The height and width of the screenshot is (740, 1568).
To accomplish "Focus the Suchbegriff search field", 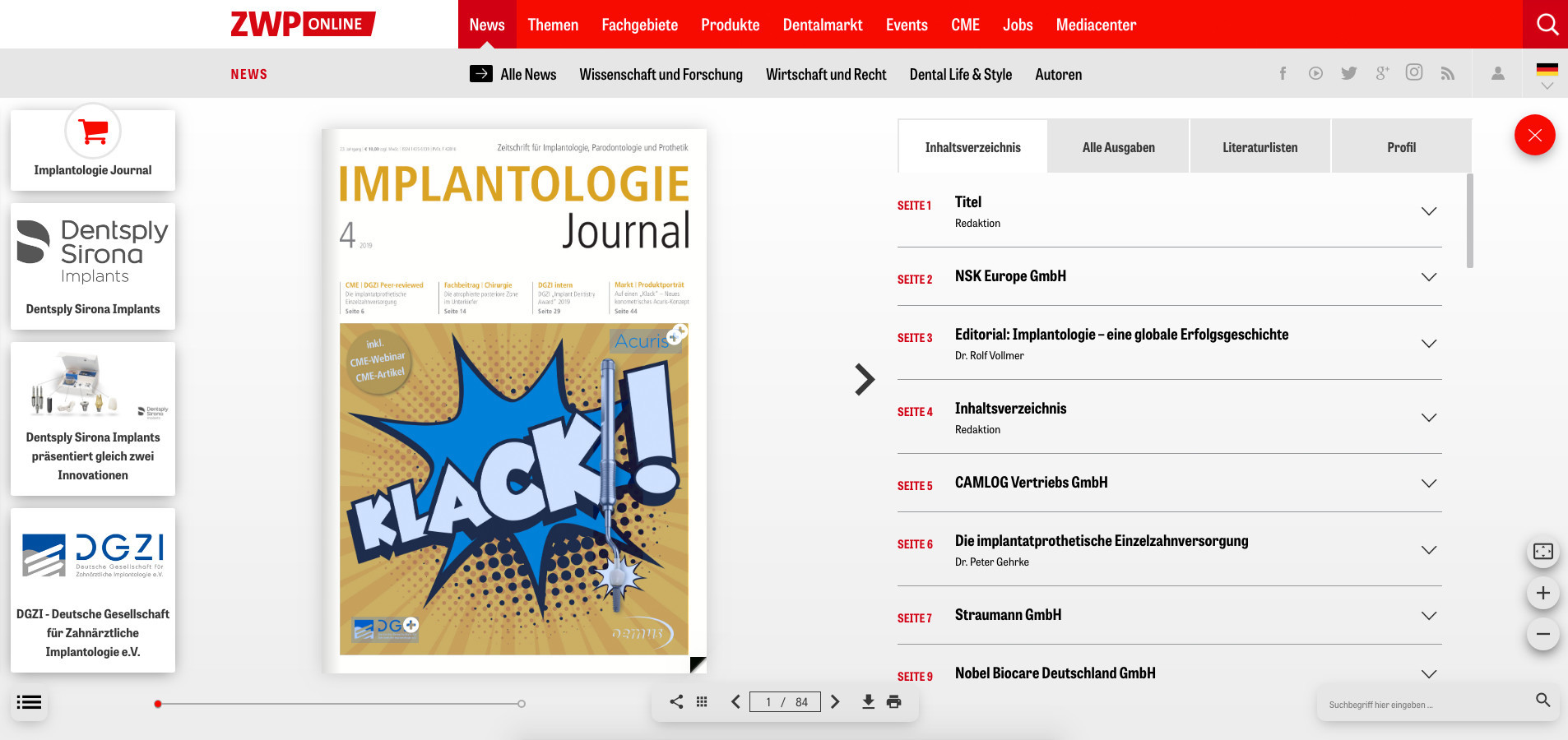I will (x=1427, y=705).
